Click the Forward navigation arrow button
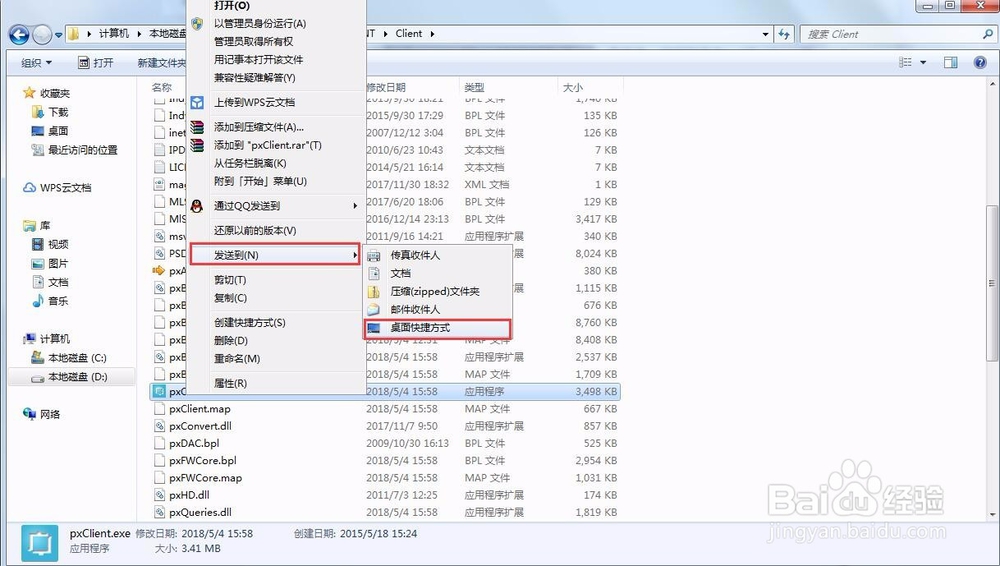The width and height of the screenshot is (1000, 566). pos(42,34)
